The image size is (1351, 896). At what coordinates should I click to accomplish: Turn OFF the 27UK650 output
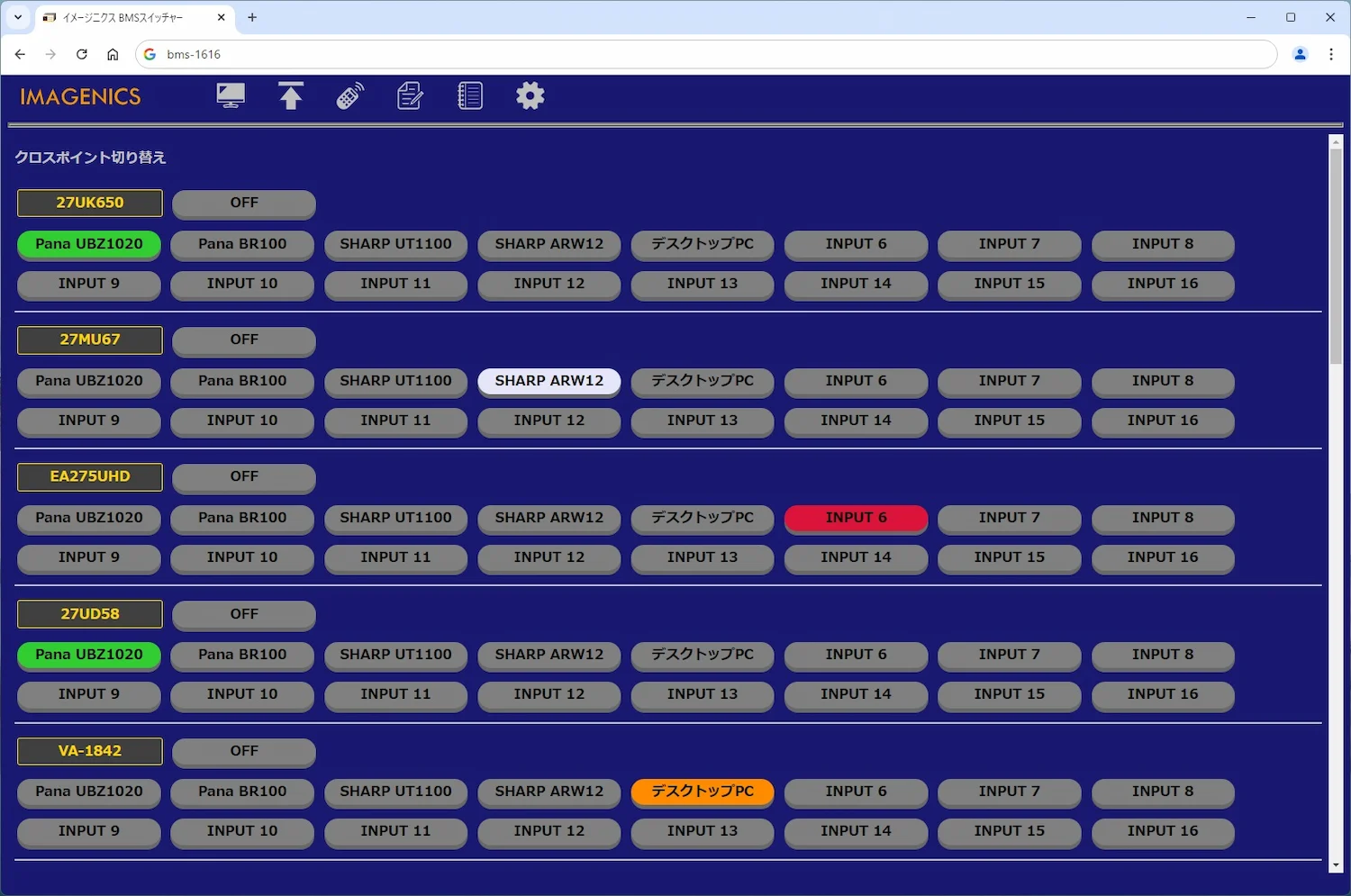tap(244, 204)
